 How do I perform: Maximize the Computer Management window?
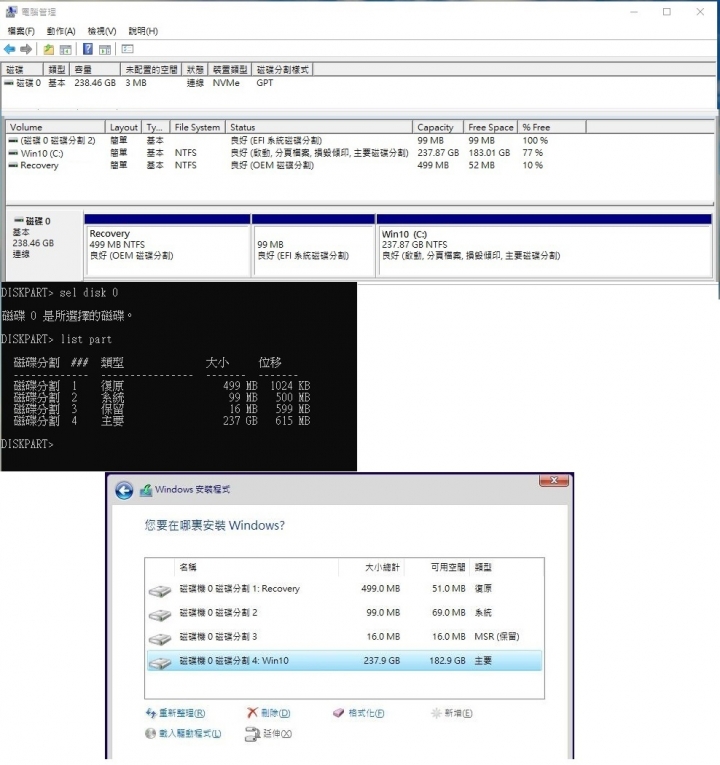[x=667, y=12]
